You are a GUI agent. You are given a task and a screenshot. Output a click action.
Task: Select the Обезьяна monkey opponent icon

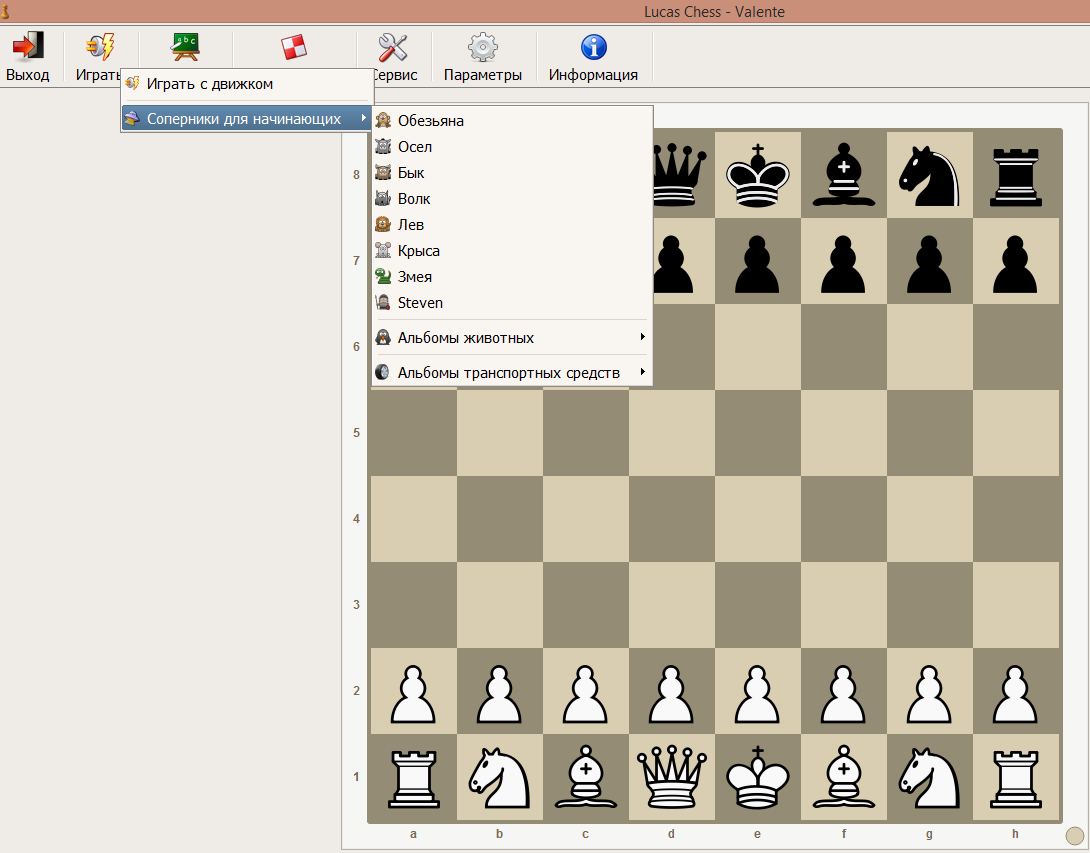[x=383, y=120]
